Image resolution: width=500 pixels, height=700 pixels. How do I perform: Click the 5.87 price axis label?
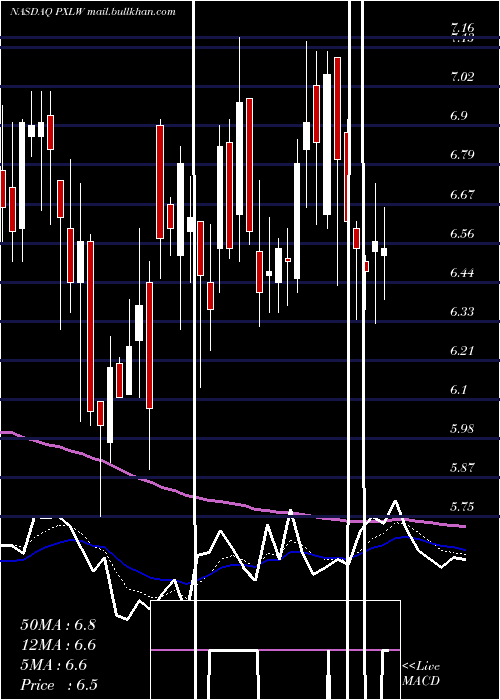[x=462, y=468]
